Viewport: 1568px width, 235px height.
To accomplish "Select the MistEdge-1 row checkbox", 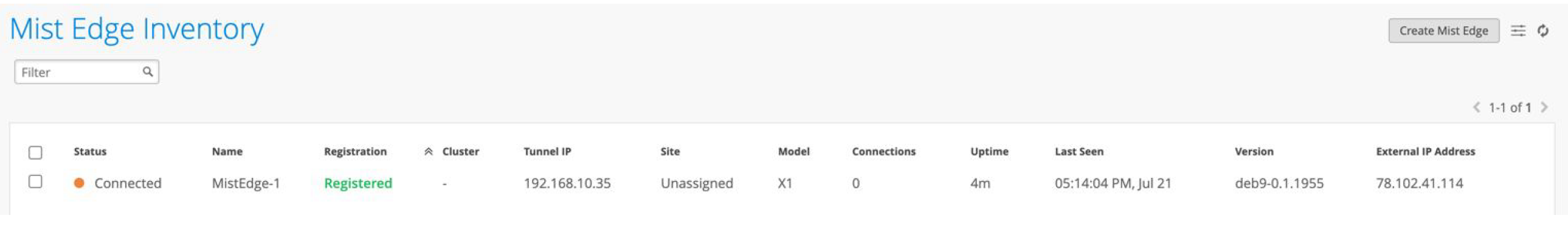I will tap(35, 182).
